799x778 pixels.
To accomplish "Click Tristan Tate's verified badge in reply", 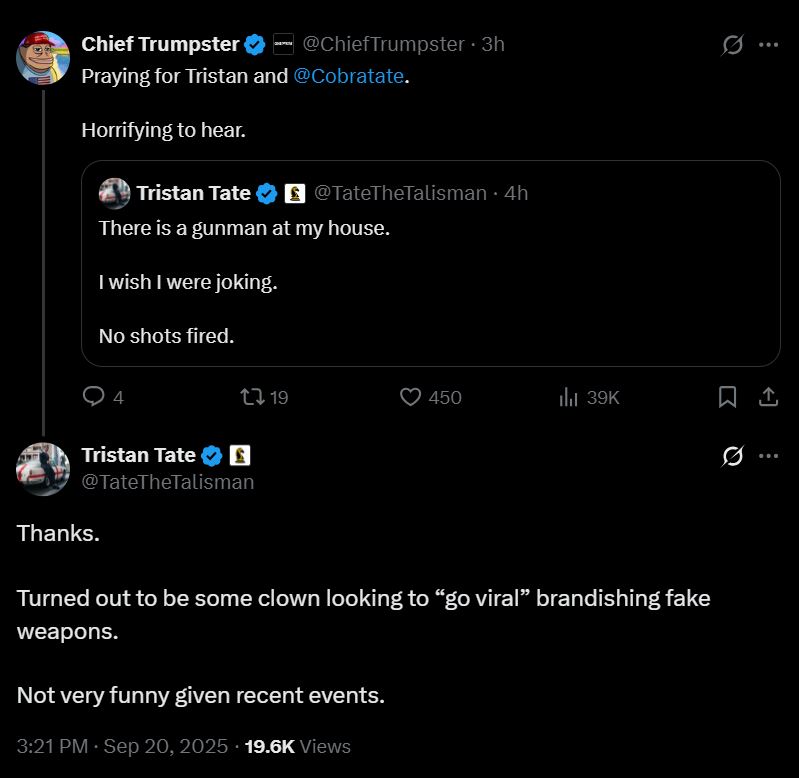I will point(212,456).
